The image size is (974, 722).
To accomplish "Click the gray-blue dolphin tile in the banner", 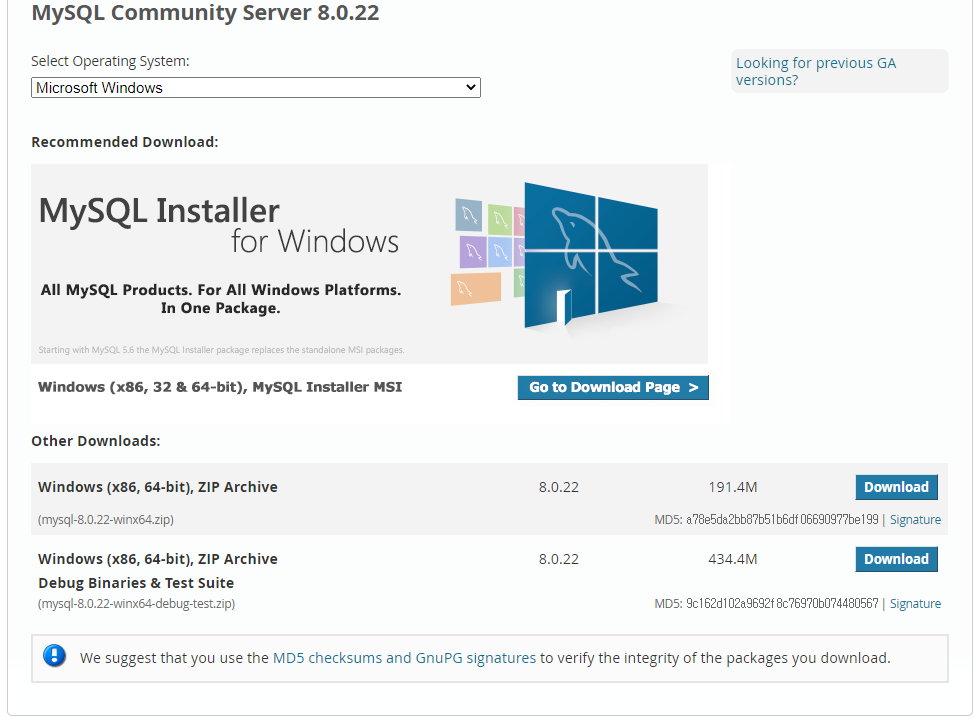I will coord(469,215).
